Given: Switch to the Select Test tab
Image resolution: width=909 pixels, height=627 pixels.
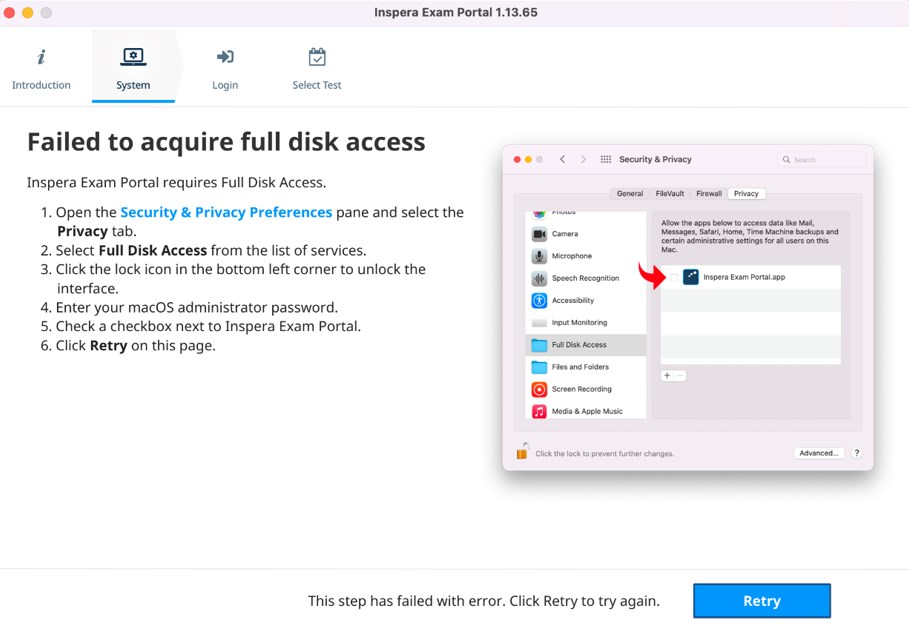Looking at the screenshot, I should click(317, 68).
